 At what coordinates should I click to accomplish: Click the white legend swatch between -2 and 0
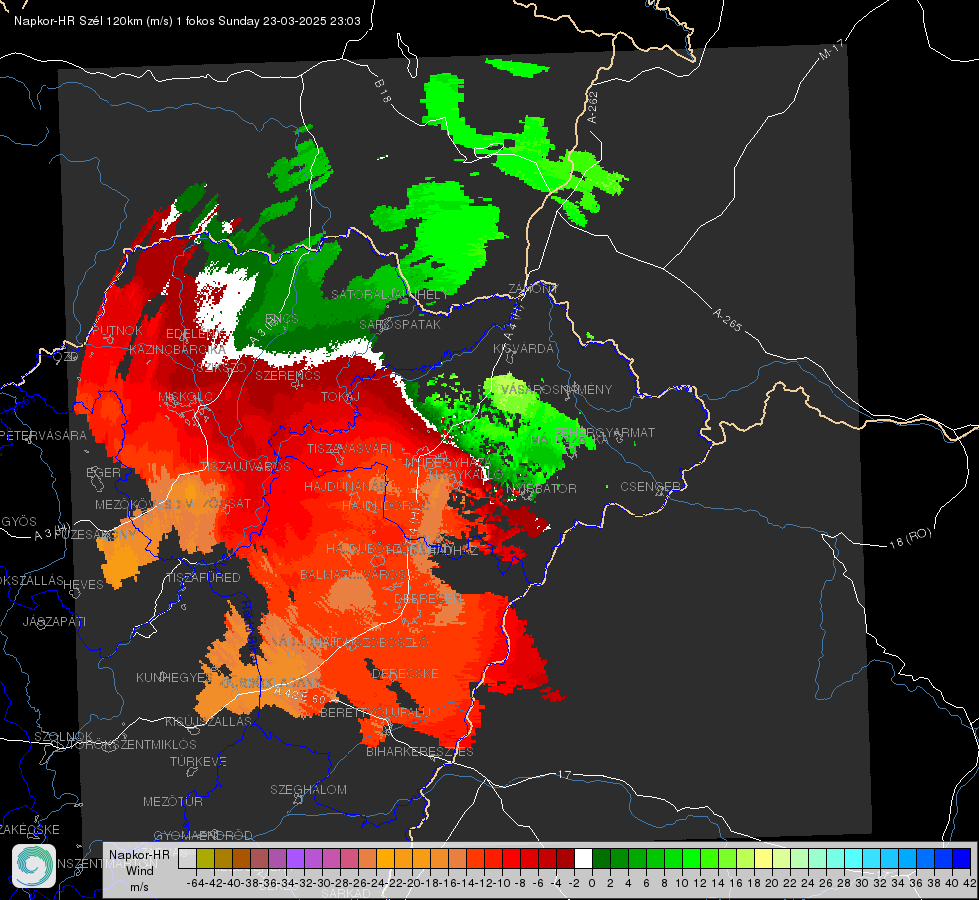click(583, 858)
